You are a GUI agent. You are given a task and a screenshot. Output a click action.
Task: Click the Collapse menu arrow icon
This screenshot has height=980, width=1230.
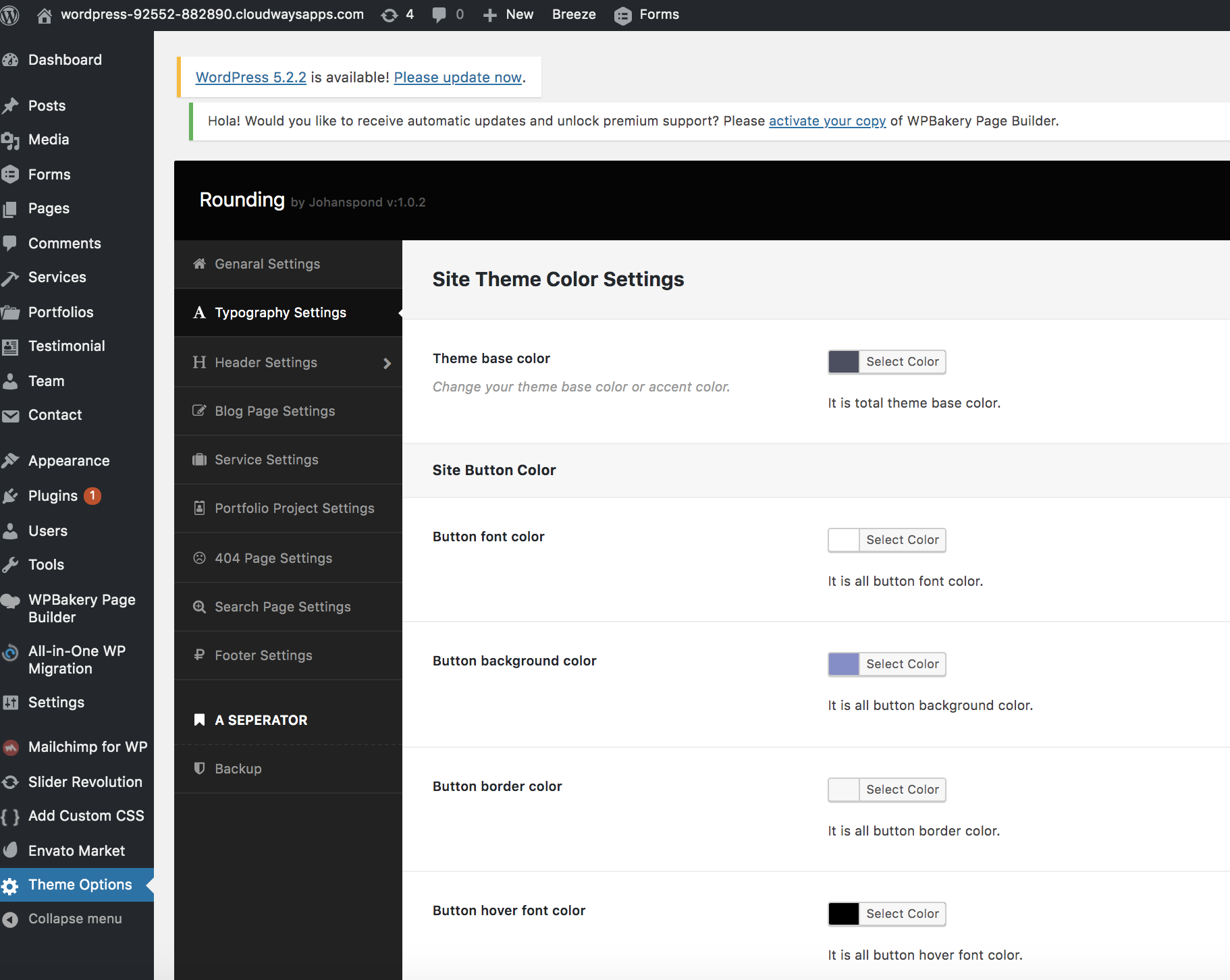coord(10,919)
